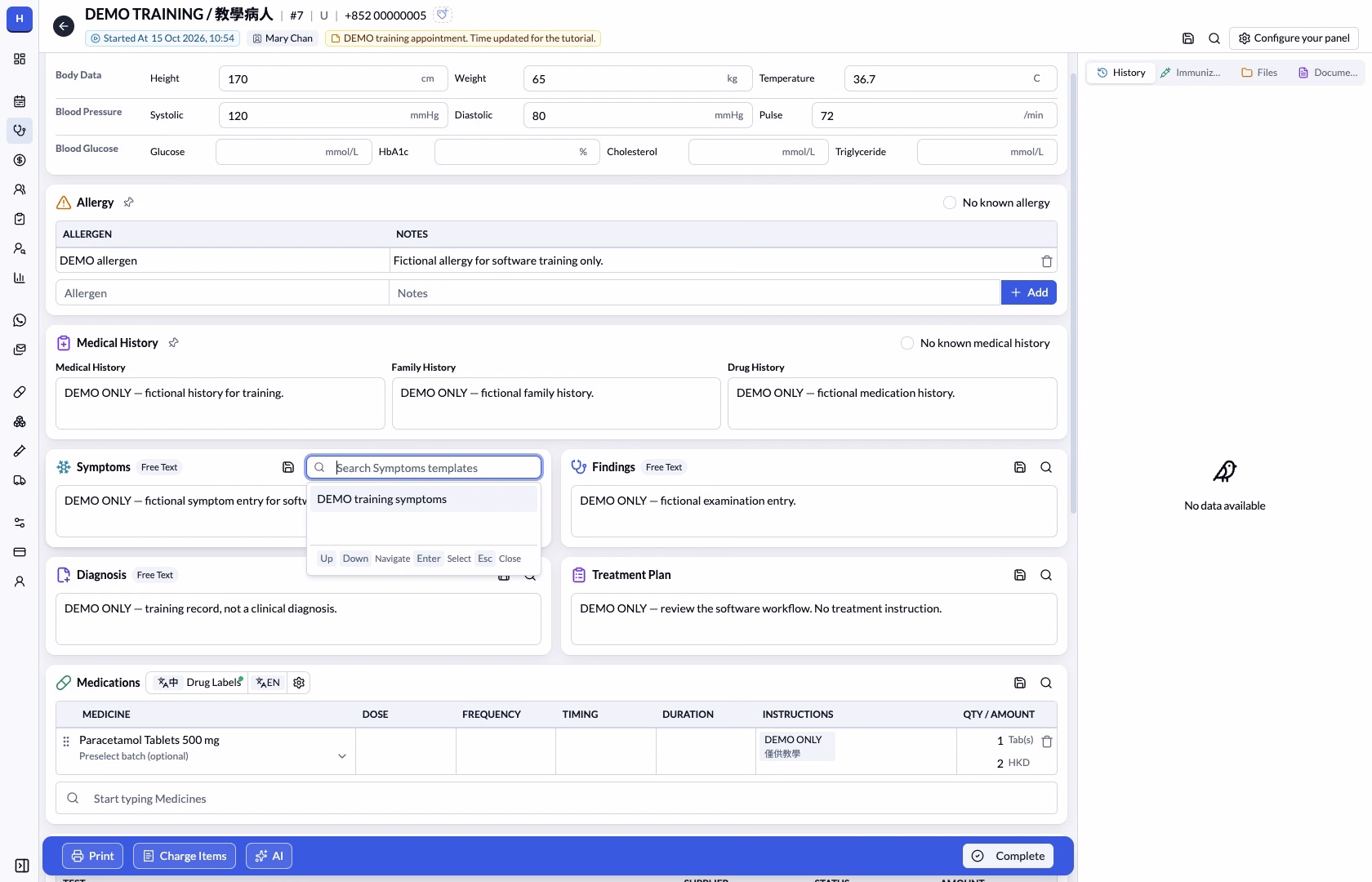Click the Glucose mmol/L input field
Image resolution: width=1372 pixels, height=882 pixels.
[293, 152]
